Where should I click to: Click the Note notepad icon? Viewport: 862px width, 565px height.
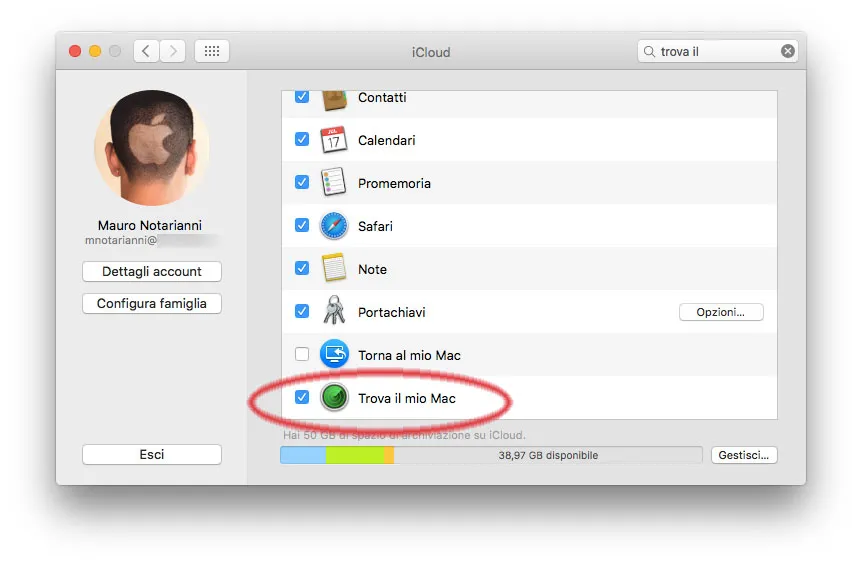point(334,268)
